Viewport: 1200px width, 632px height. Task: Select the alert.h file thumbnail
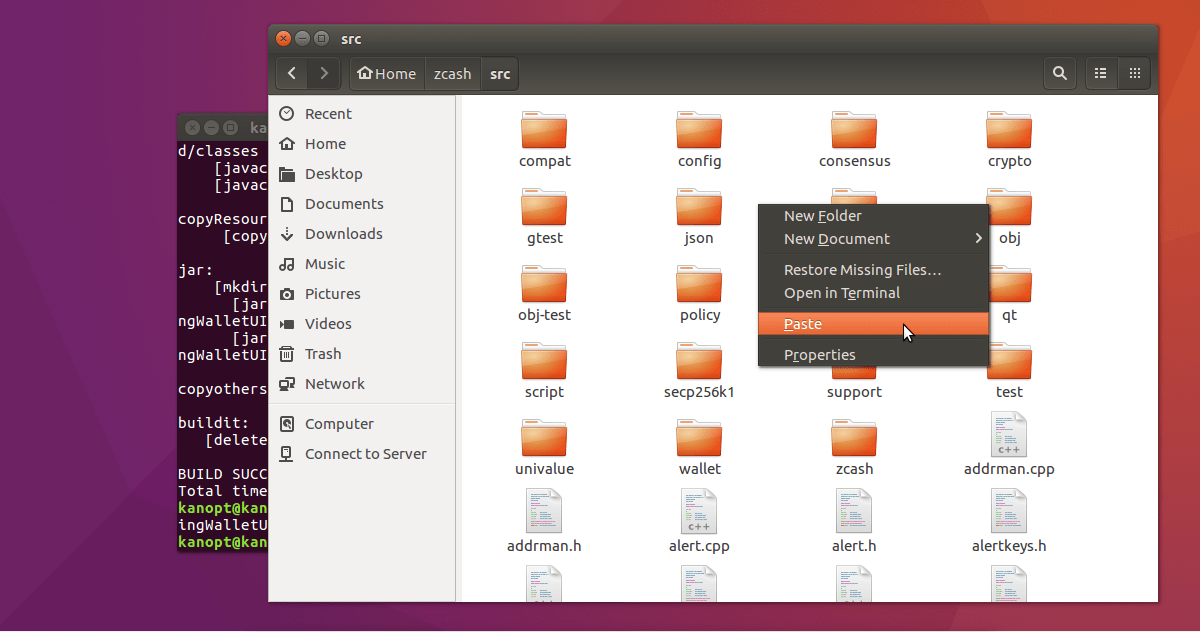click(854, 512)
